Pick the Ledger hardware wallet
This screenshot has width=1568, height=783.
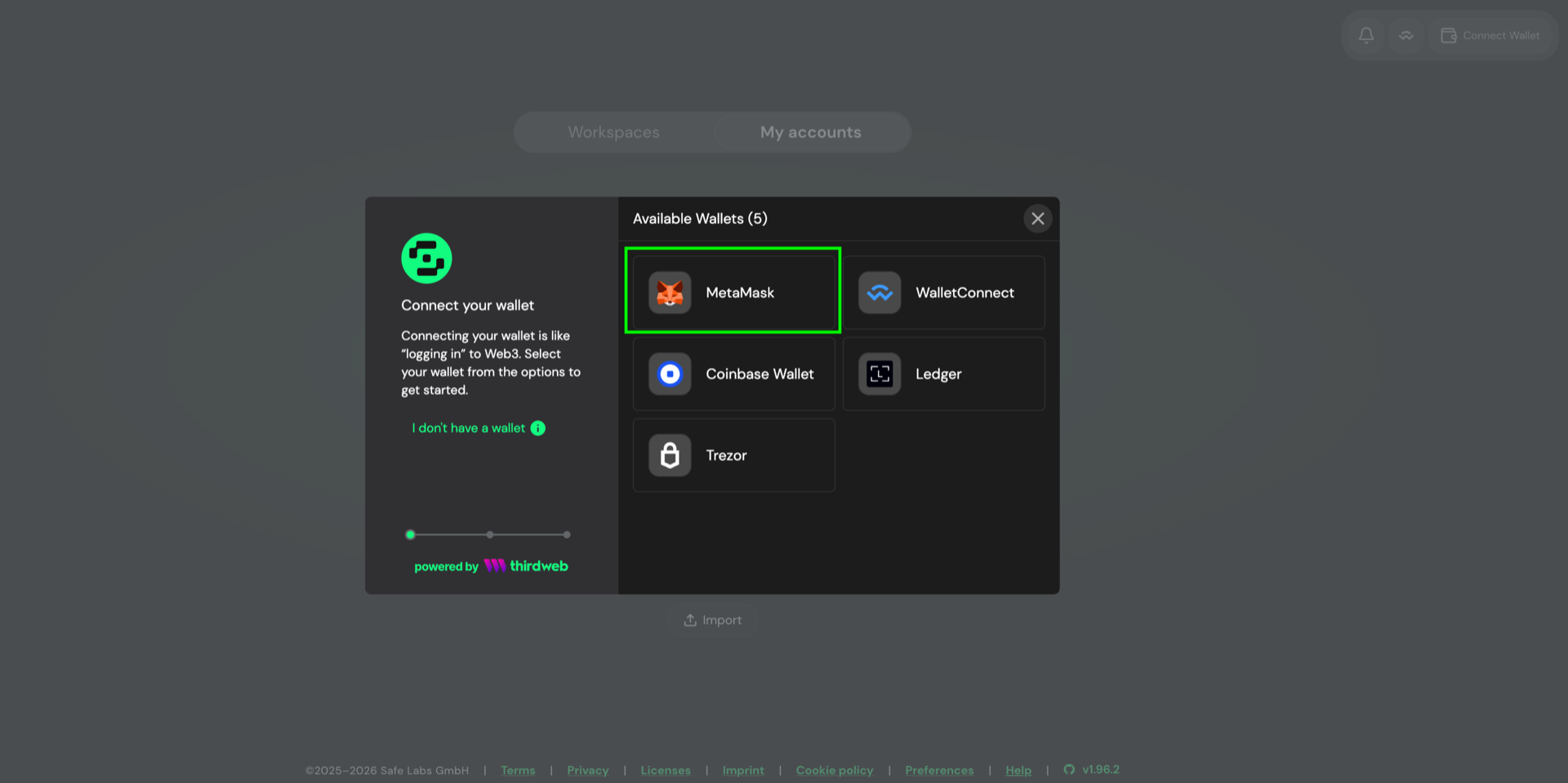click(x=943, y=374)
